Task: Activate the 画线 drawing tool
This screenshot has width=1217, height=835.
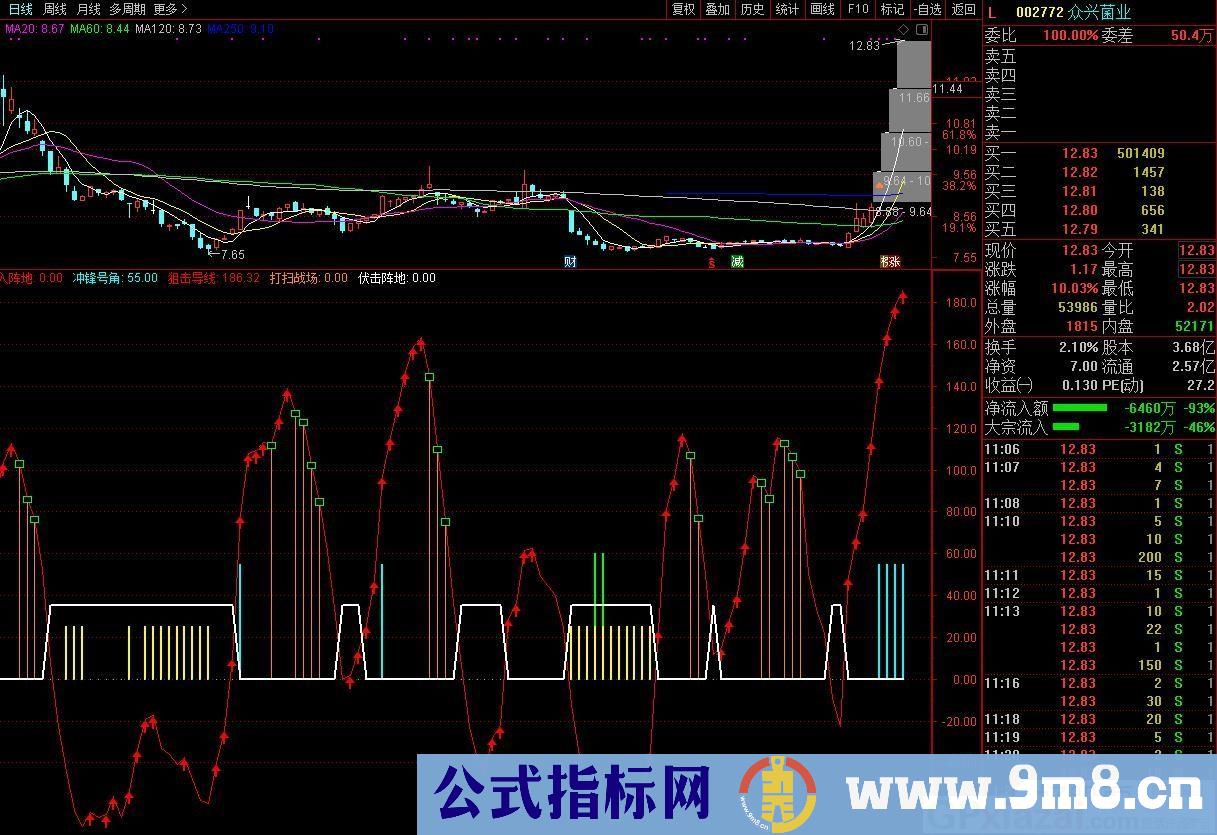Action: tap(822, 9)
